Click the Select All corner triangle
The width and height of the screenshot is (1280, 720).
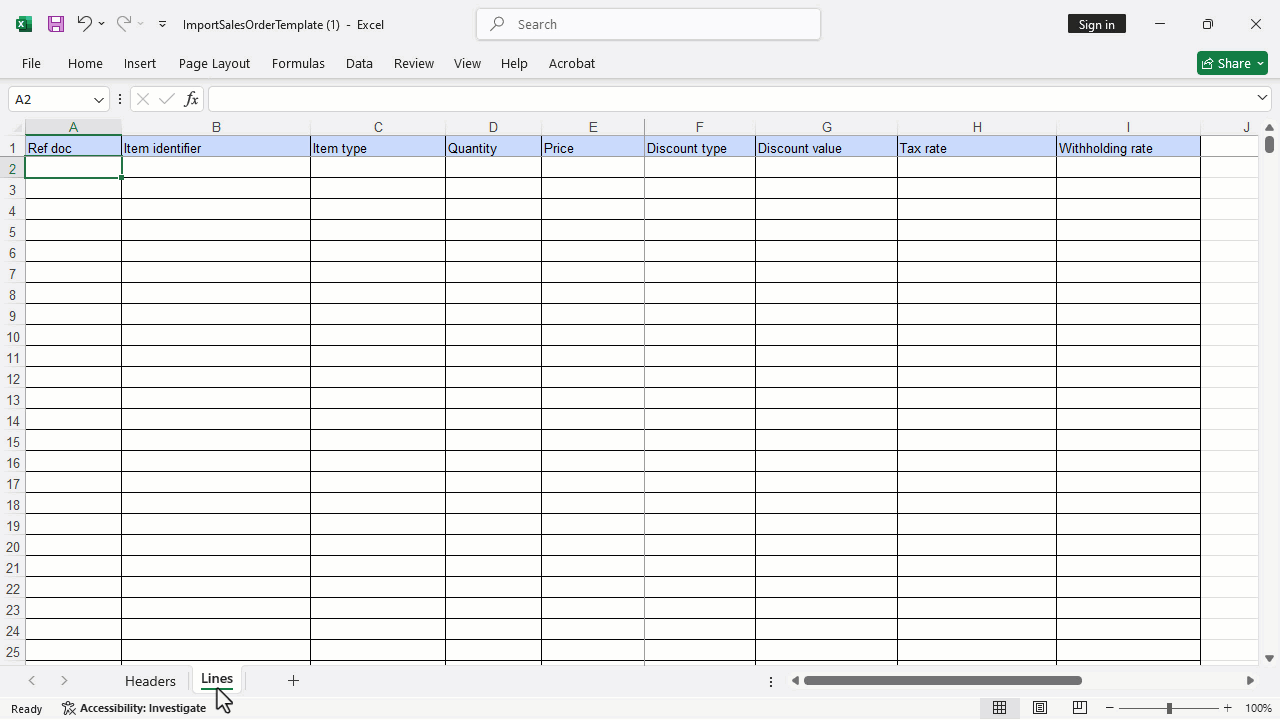tap(17, 127)
